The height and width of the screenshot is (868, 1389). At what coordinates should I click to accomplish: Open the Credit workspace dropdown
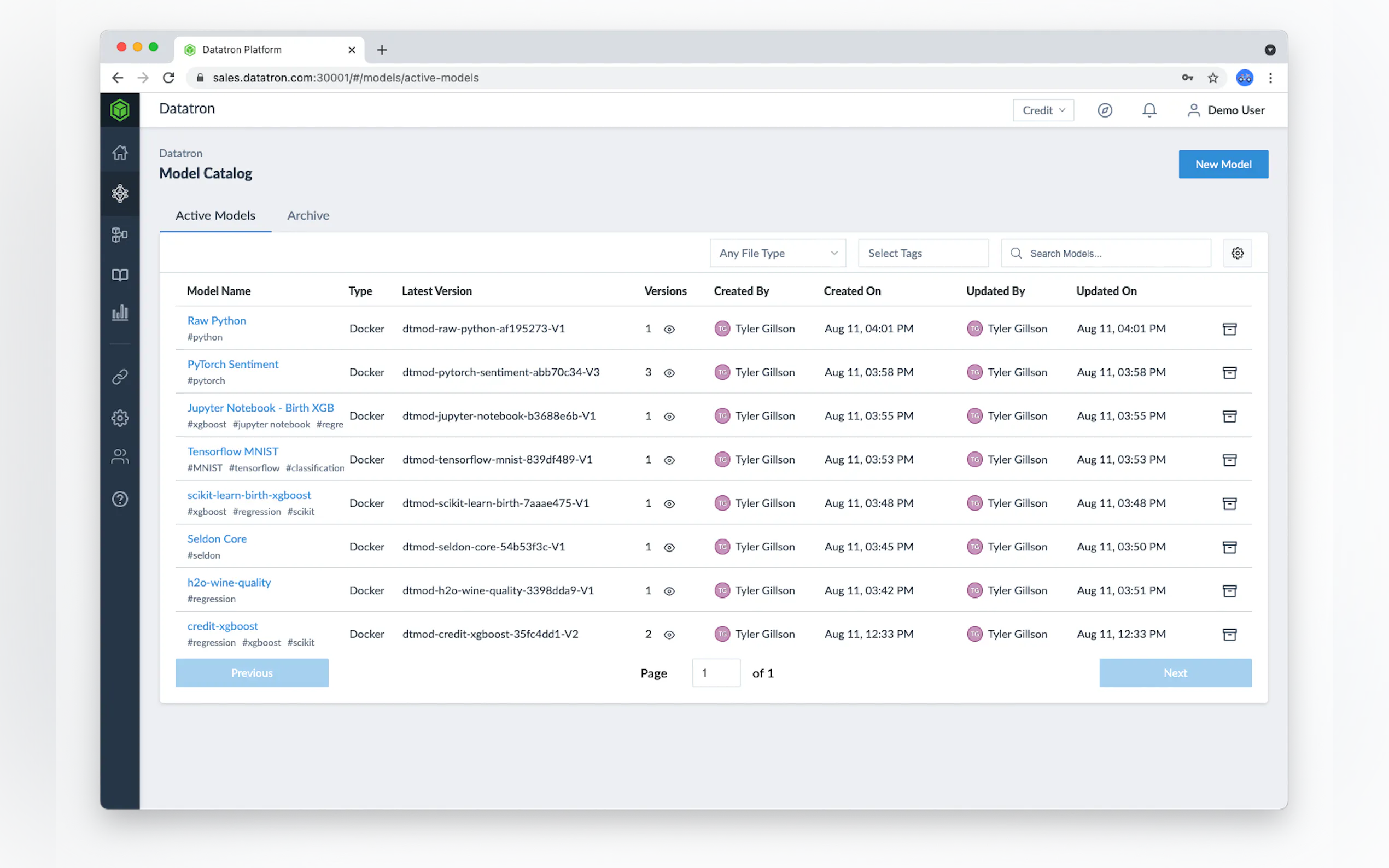1043,110
